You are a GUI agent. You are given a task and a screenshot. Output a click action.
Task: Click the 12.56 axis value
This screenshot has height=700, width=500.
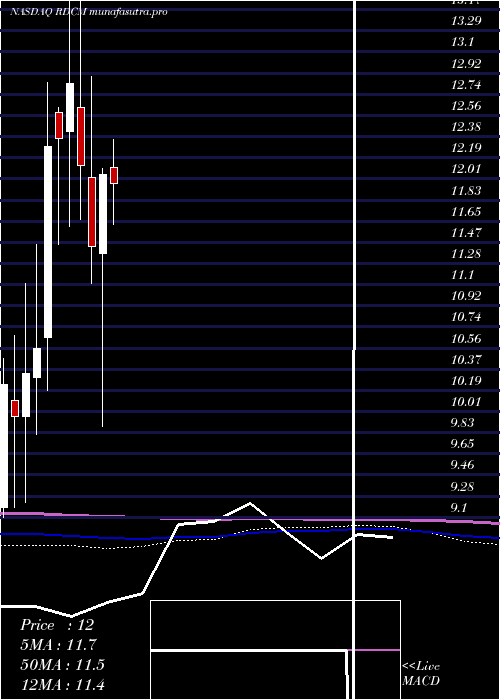coord(466,106)
